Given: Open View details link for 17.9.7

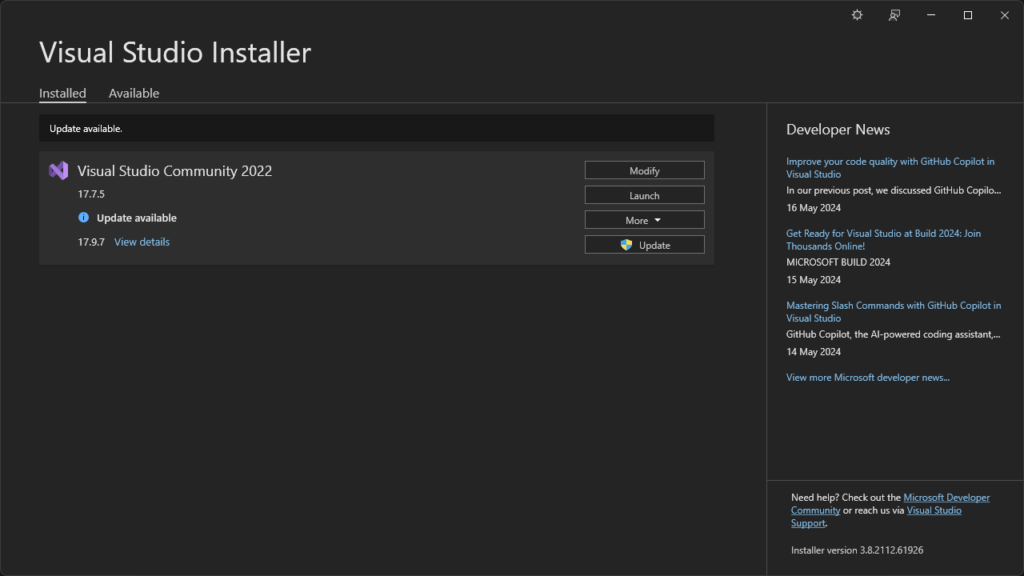Looking at the screenshot, I should (x=142, y=242).
